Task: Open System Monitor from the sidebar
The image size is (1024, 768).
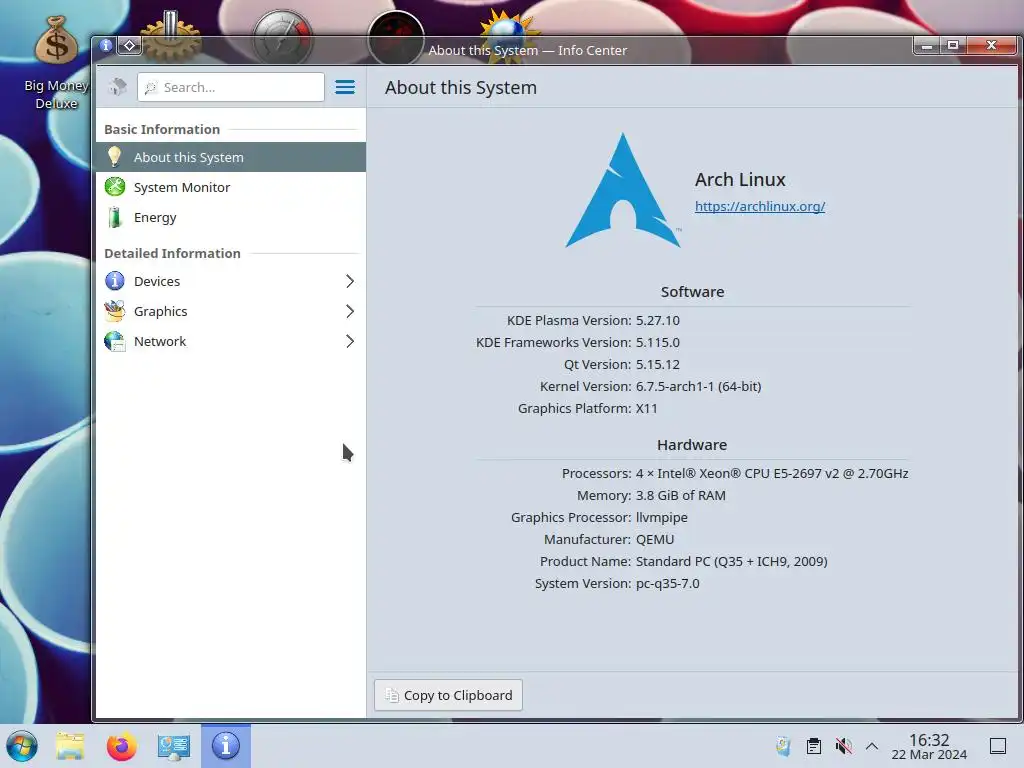Action: 231,187
